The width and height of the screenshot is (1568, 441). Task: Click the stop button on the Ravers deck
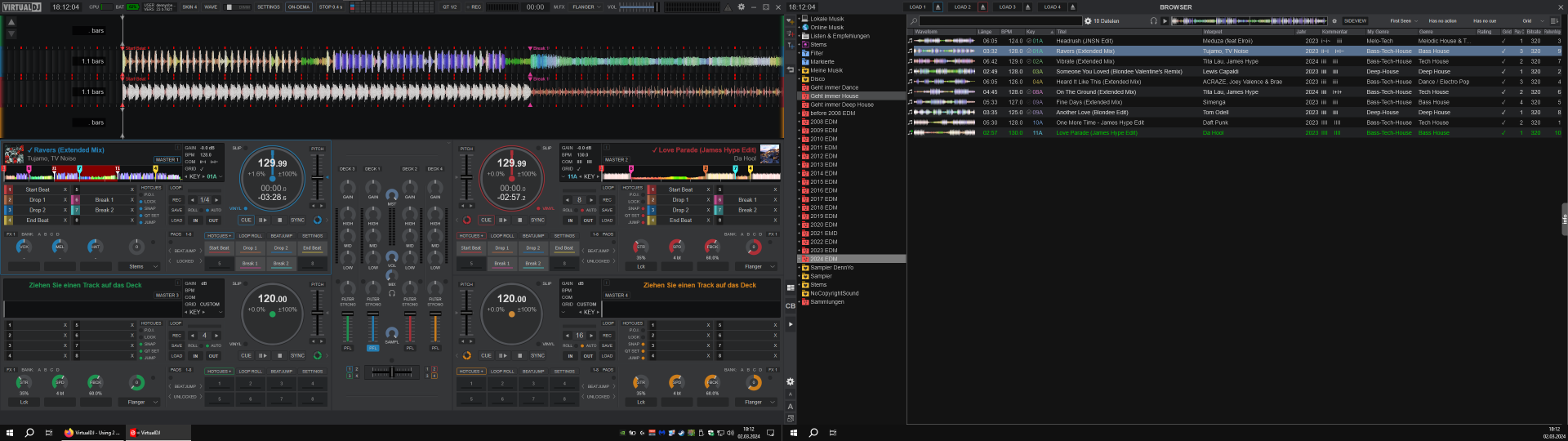click(x=279, y=220)
